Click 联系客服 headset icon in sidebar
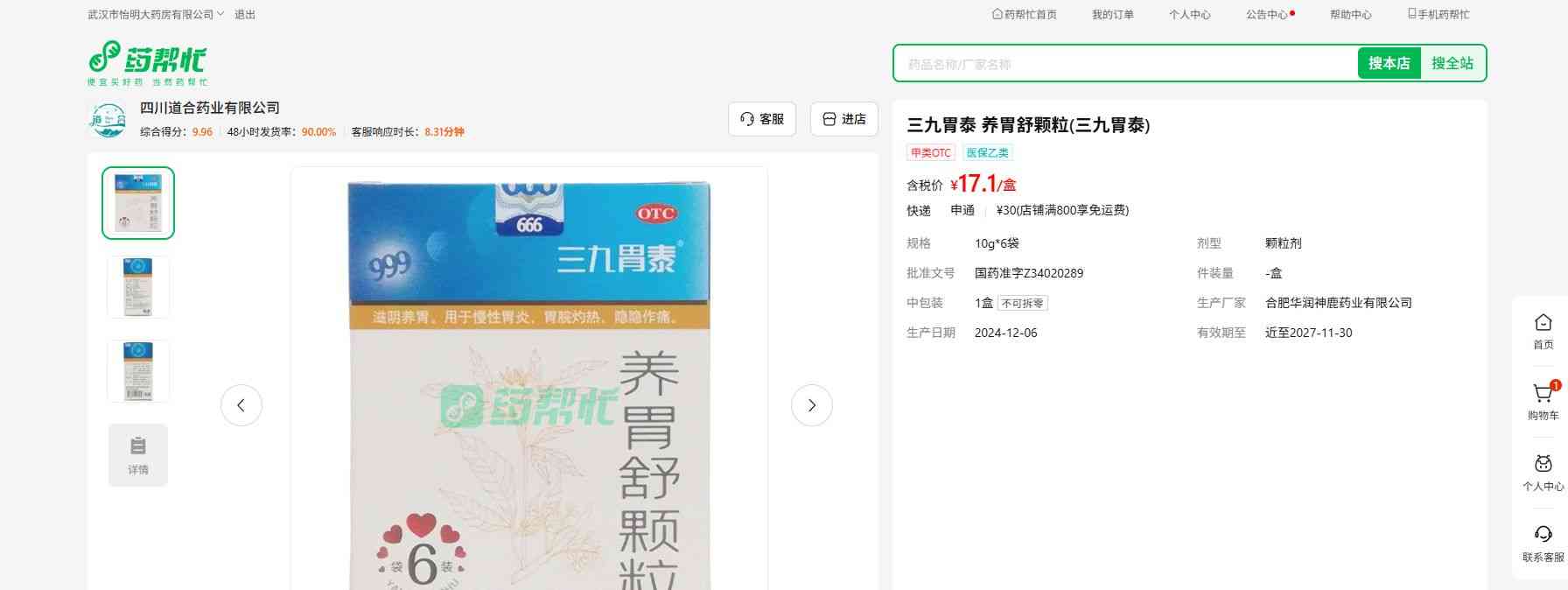The width and height of the screenshot is (1568, 590). (x=1543, y=536)
